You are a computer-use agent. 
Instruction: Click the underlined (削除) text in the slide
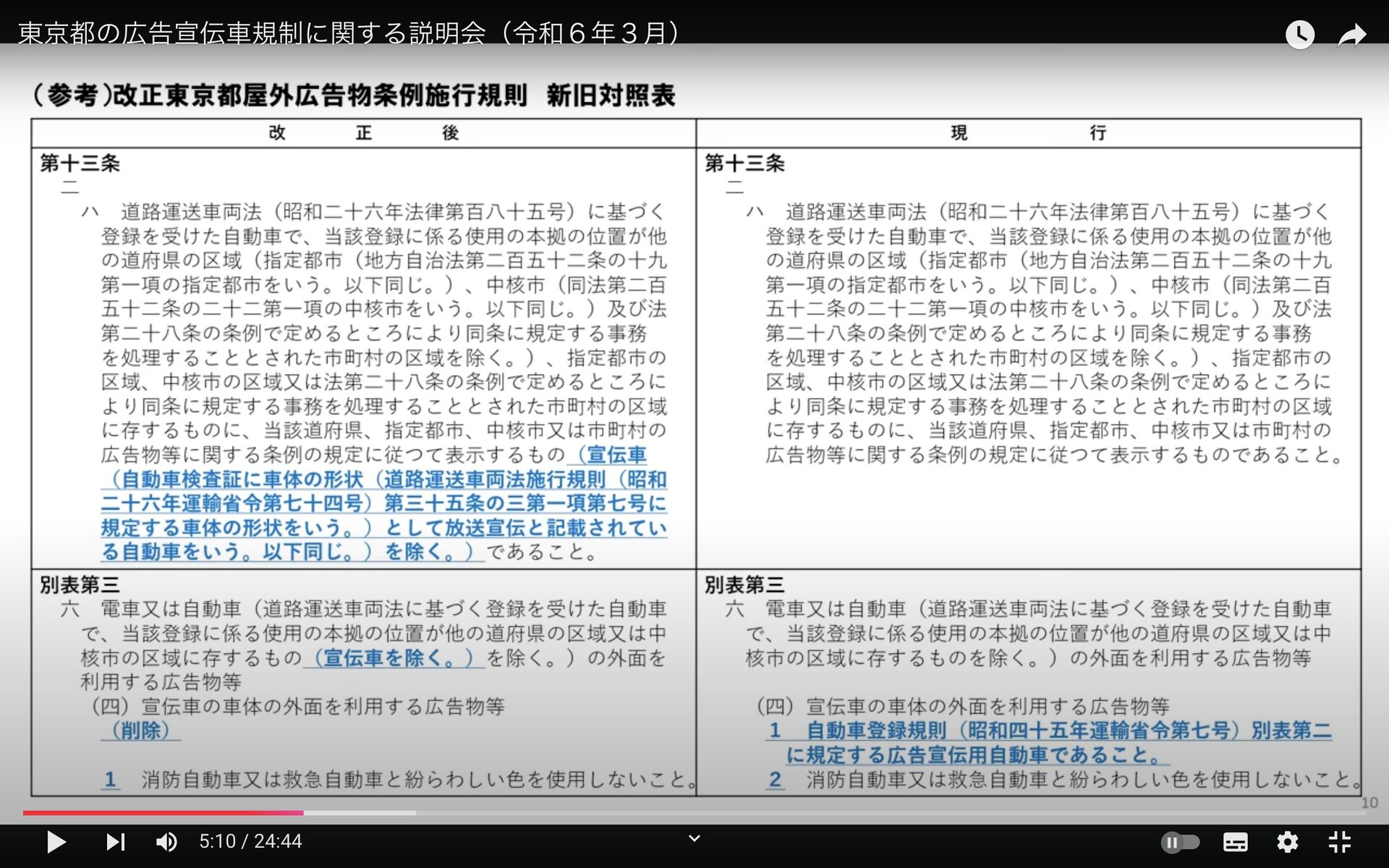pyautogui.click(x=141, y=731)
